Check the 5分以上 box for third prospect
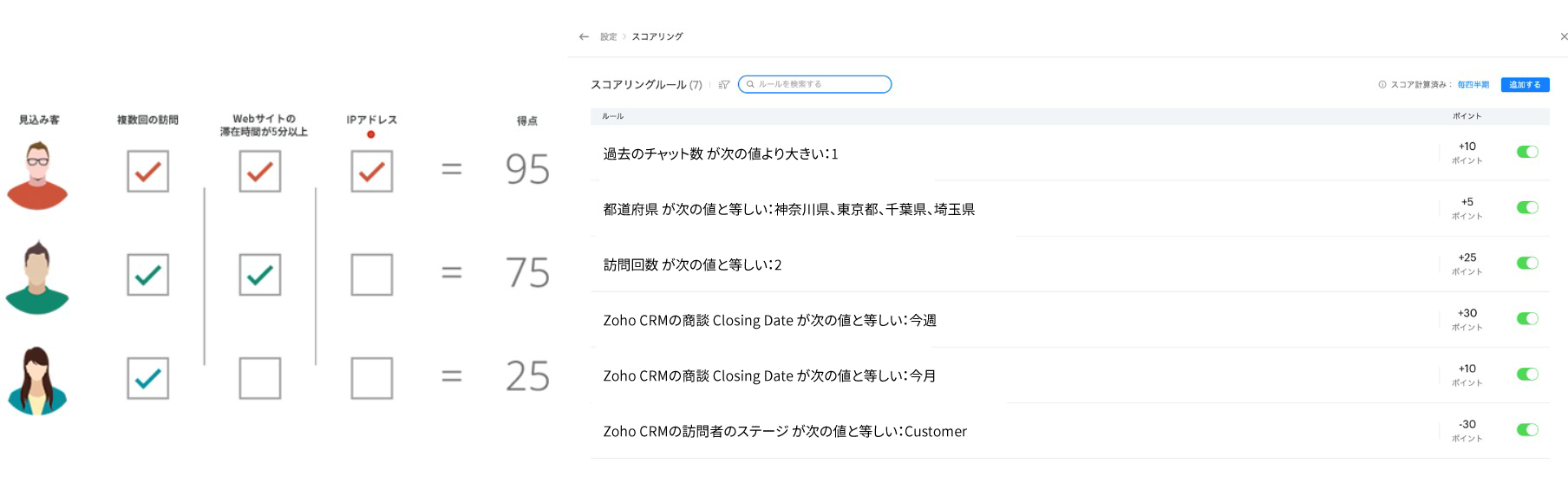Image resolution: width=1568 pixels, height=483 pixels. tap(259, 378)
